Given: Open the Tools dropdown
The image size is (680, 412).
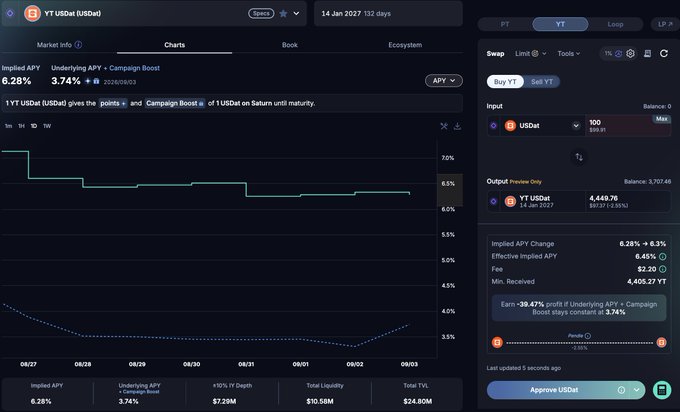Looking at the screenshot, I should point(569,53).
